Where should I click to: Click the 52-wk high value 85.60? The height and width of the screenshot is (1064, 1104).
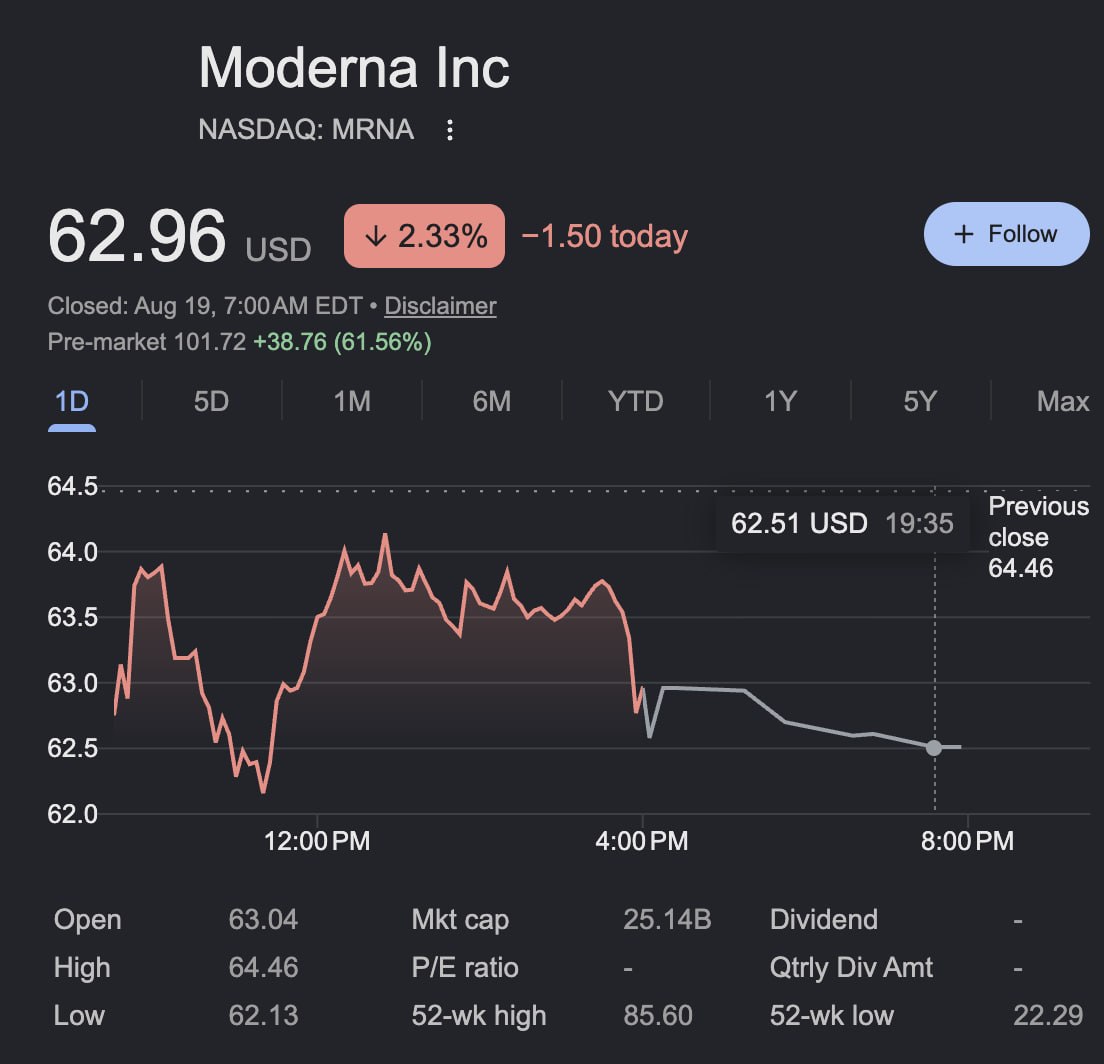coord(658,1015)
